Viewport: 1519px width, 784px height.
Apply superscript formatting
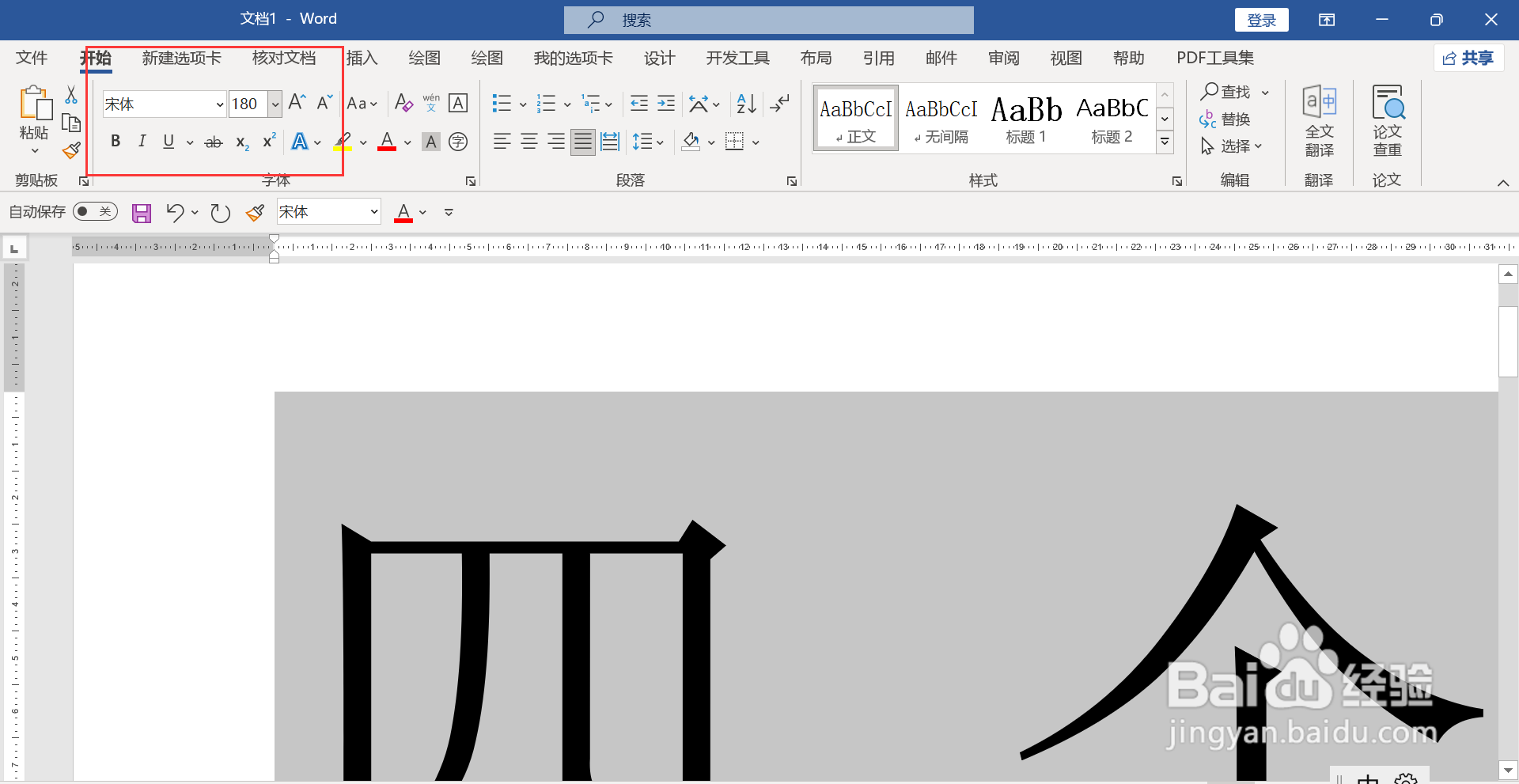[269, 141]
